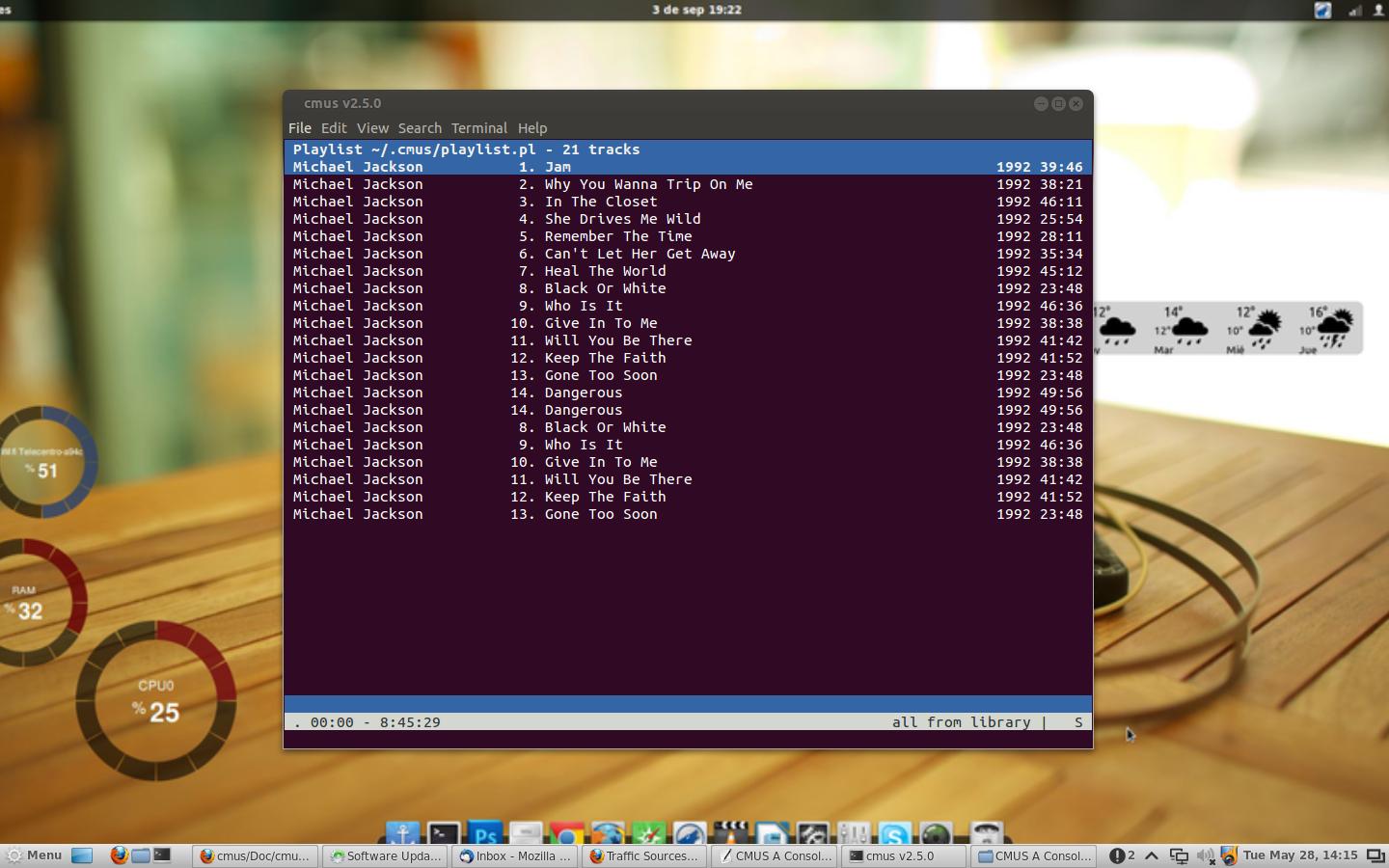The height and width of the screenshot is (868, 1389).
Task: Open the terminal icon in the dock
Action: pos(444,835)
